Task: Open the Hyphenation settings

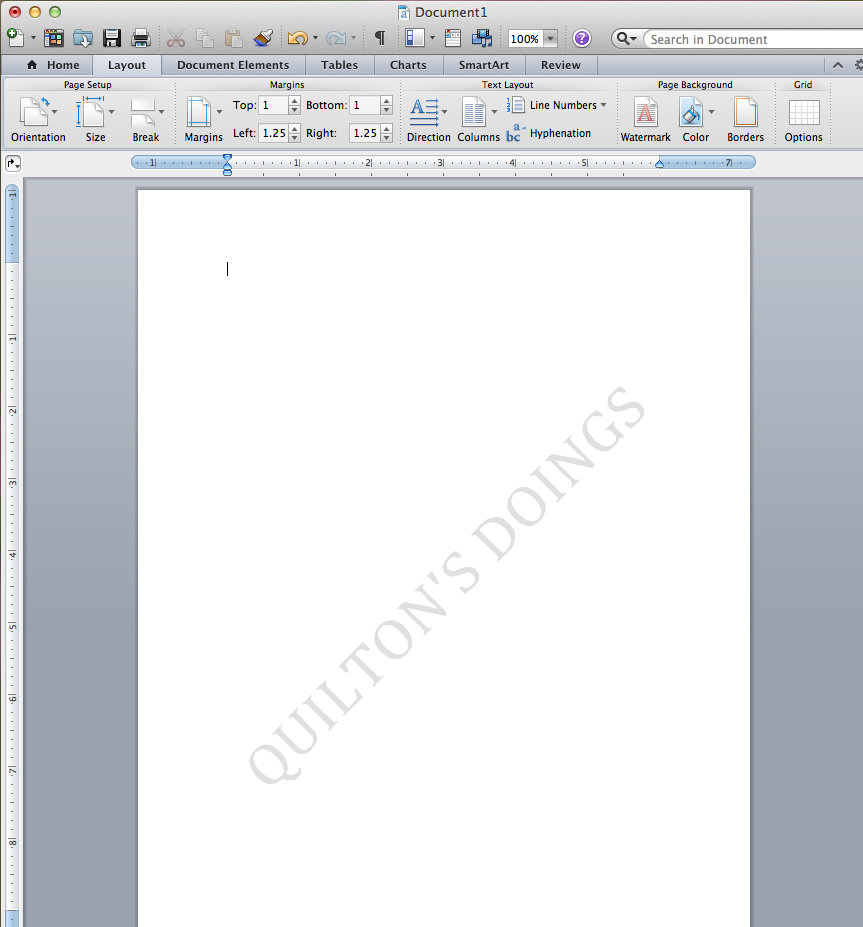Action: pyautogui.click(x=549, y=133)
